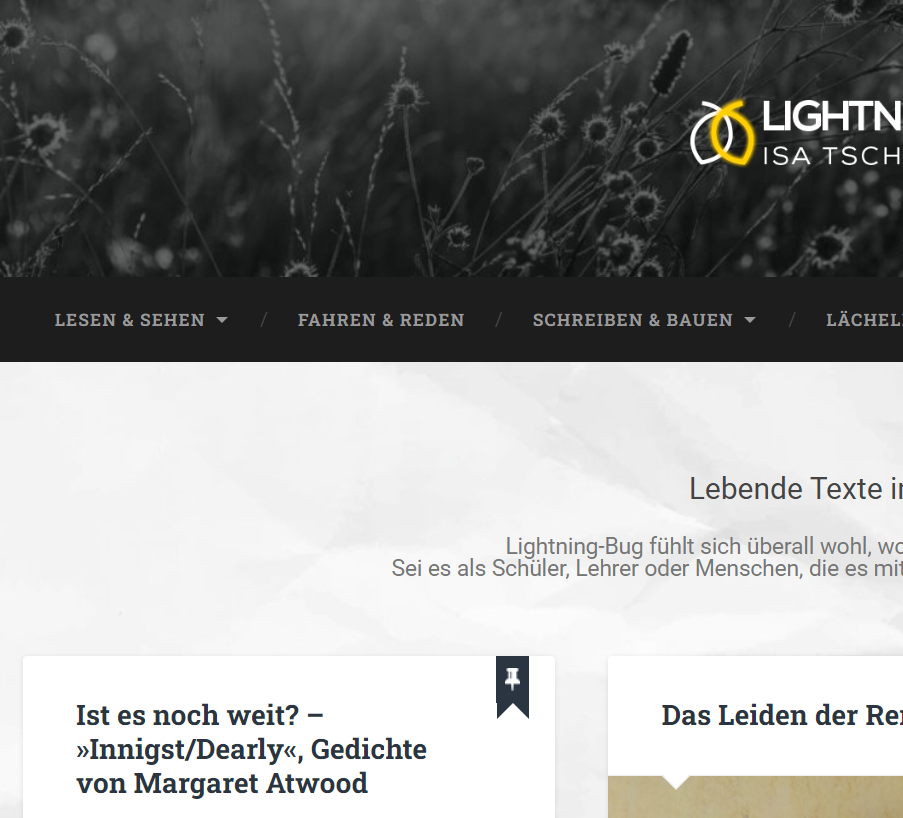Click the ISA TSCH… subtitle under the logo
The height and width of the screenshot is (818, 903).
(833, 156)
